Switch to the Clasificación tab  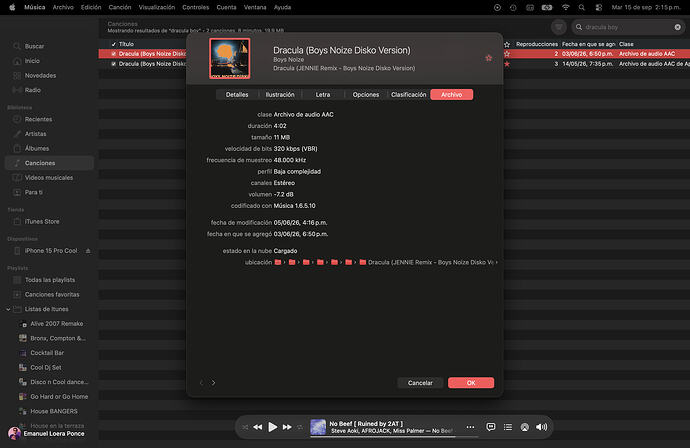coord(408,95)
